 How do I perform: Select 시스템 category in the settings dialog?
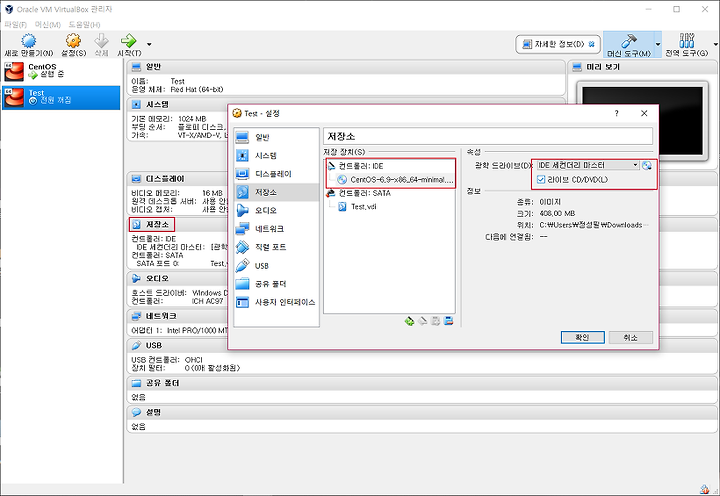(x=276, y=156)
